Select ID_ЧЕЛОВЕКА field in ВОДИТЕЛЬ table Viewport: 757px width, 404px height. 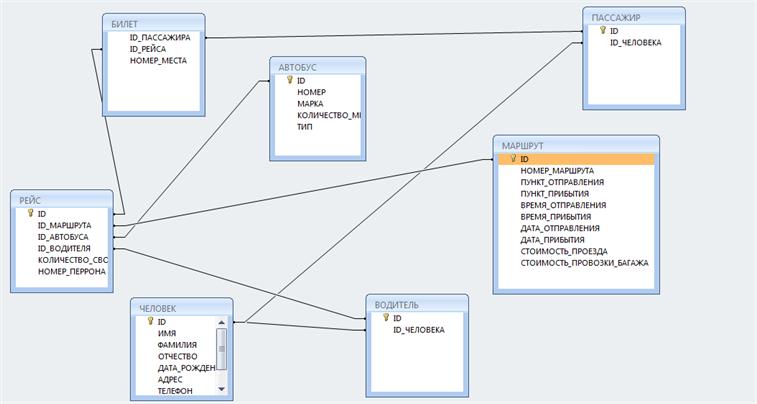418,330
